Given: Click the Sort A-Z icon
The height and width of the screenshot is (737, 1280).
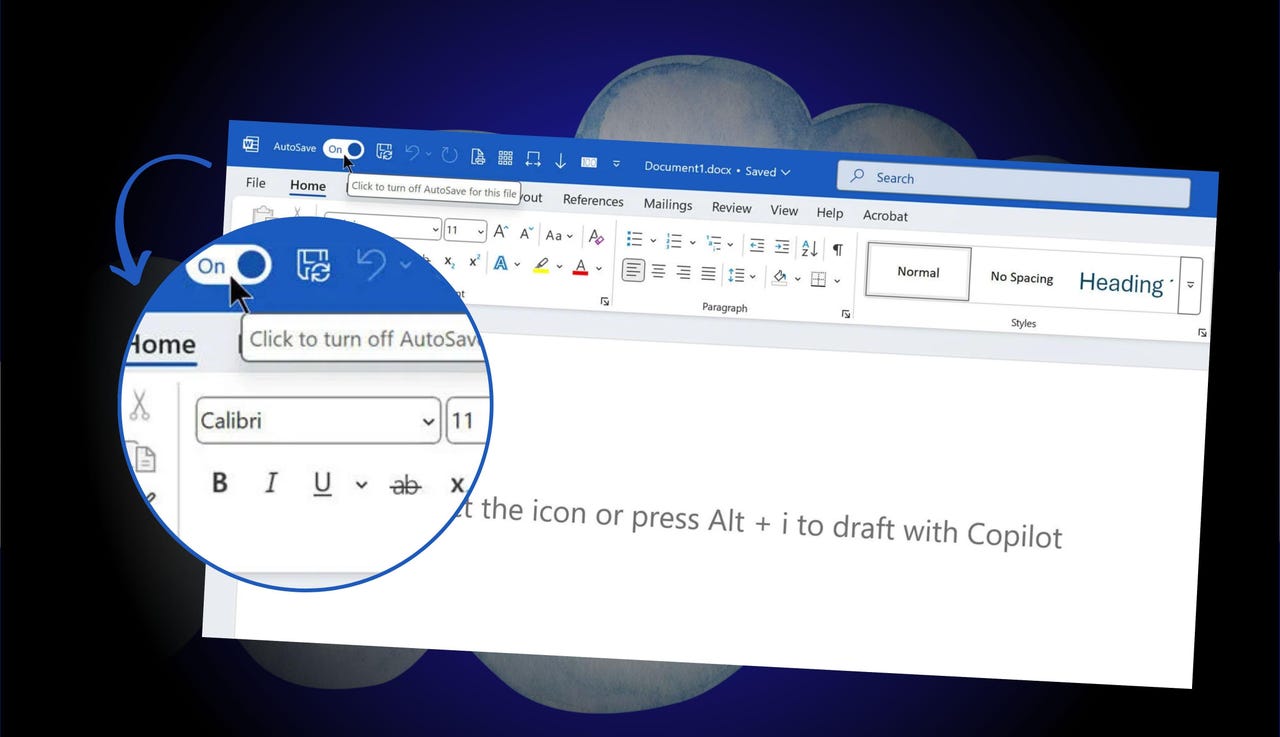Looking at the screenshot, I should tap(809, 248).
